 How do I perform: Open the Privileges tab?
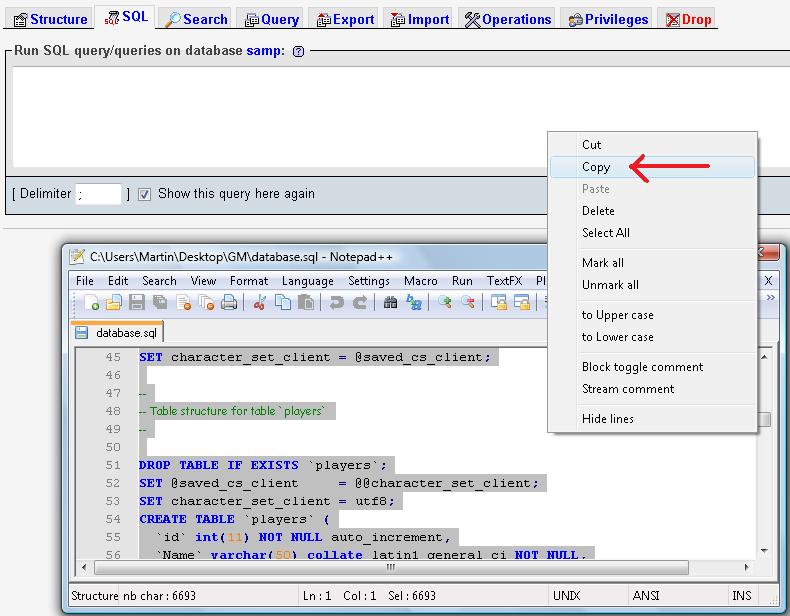[x=608, y=19]
